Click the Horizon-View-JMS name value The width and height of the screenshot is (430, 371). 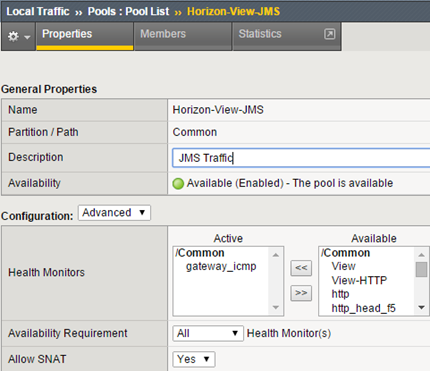(x=218, y=110)
